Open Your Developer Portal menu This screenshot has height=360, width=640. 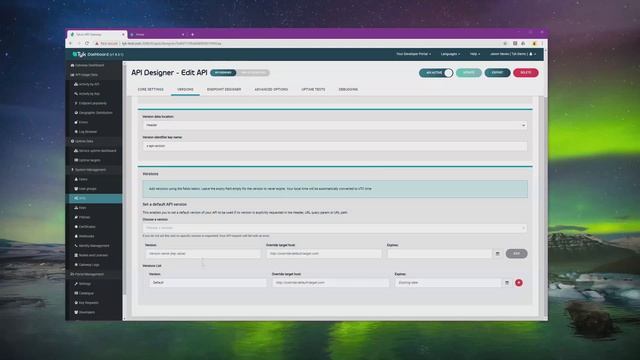coord(413,54)
